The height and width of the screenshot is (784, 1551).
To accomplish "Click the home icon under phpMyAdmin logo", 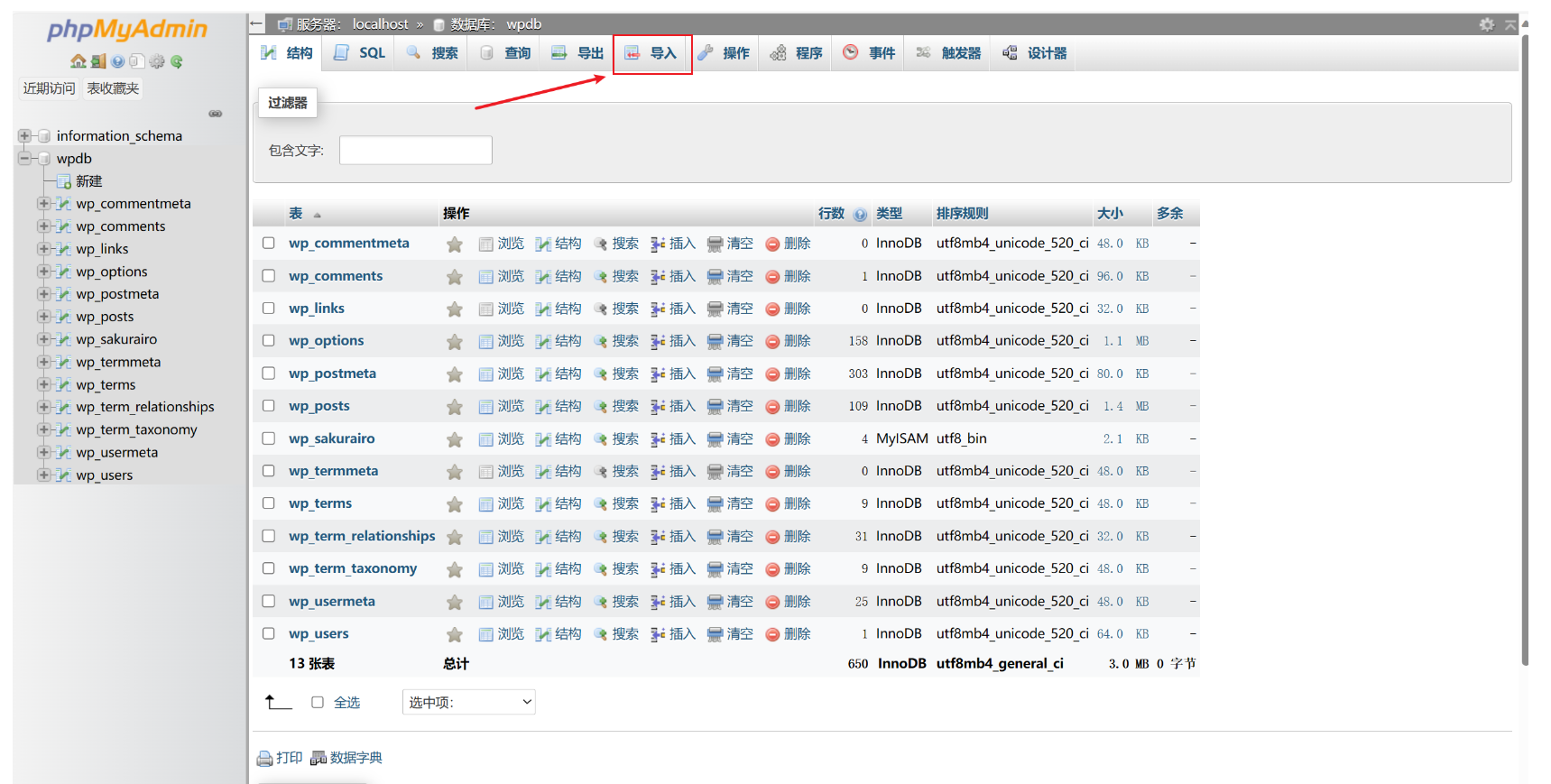I will [x=78, y=61].
